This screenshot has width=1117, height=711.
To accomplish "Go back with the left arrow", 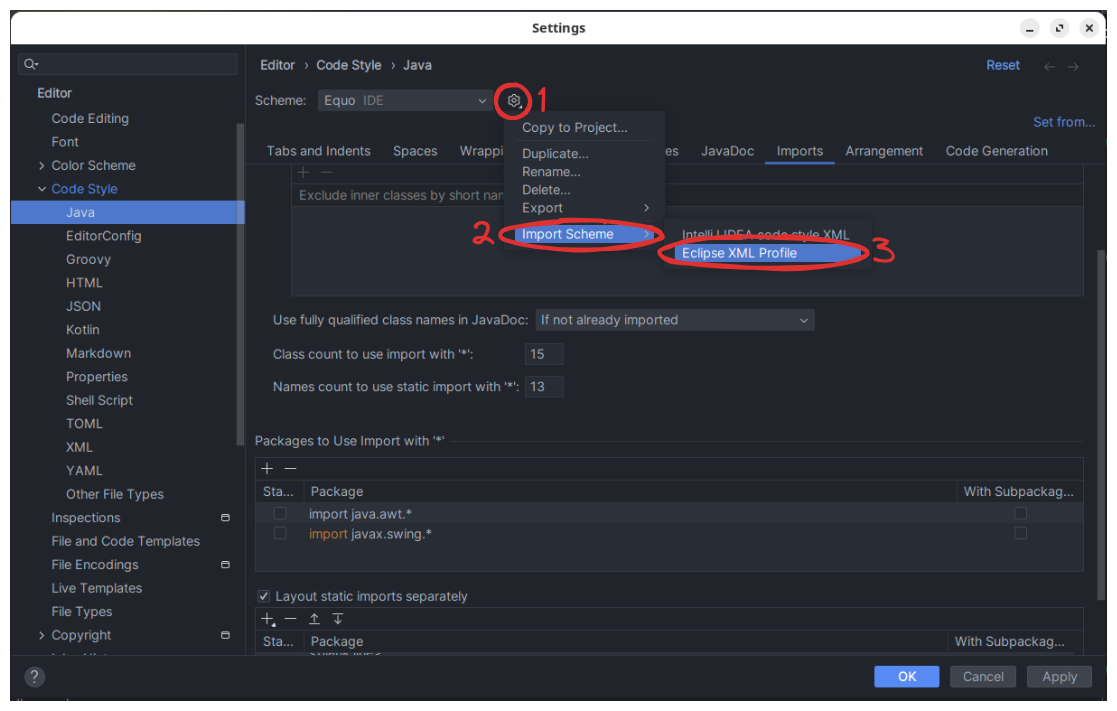I will point(1049,66).
